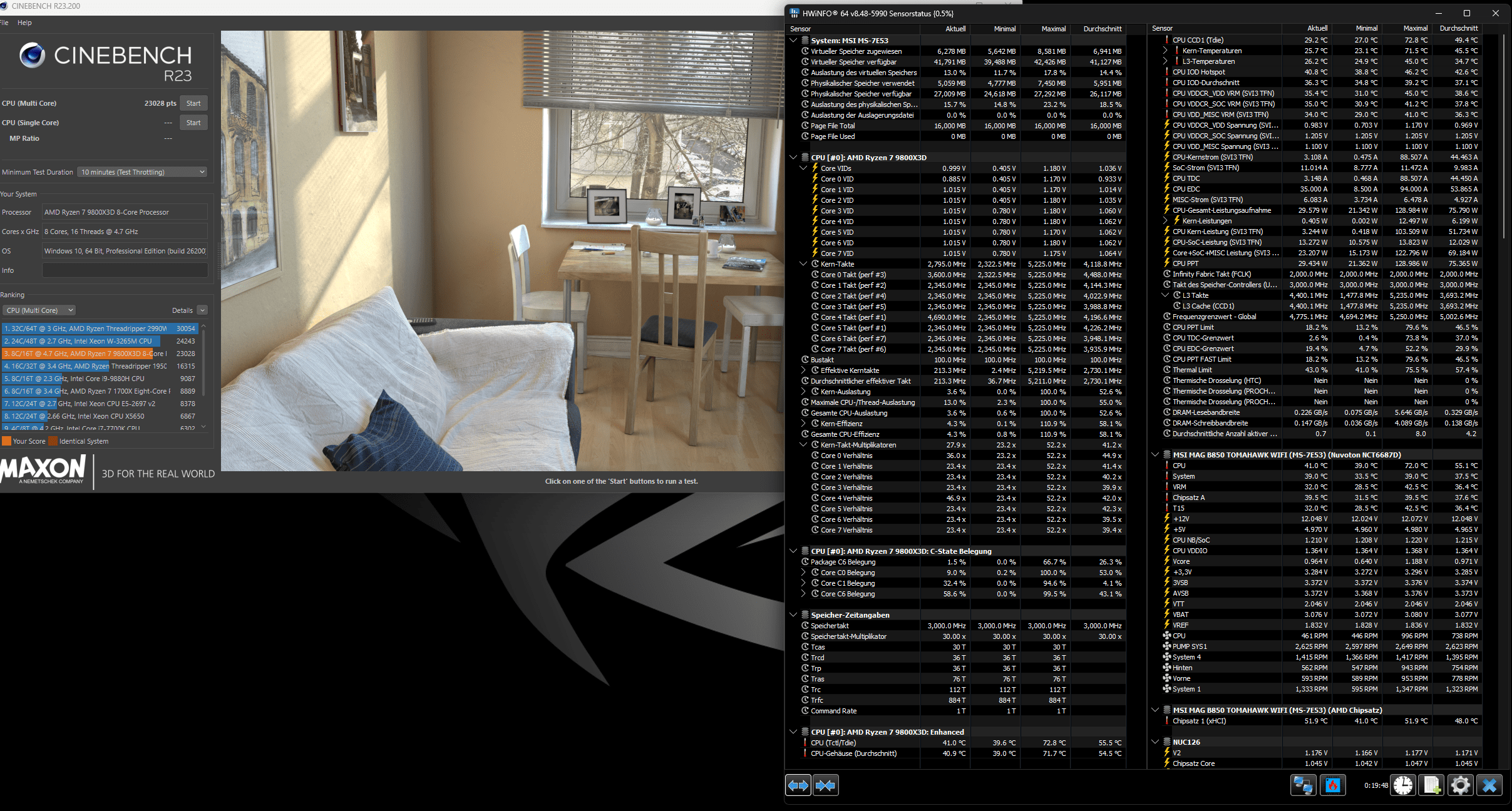Click the 23028 pts multi core score
Image resolution: width=1512 pixels, height=811 pixels.
coord(160,103)
